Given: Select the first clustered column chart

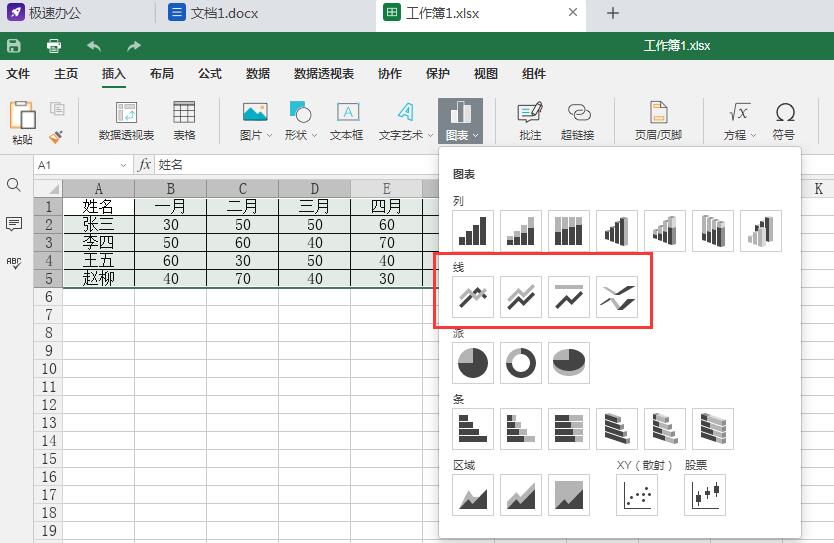Looking at the screenshot, I should point(473,230).
